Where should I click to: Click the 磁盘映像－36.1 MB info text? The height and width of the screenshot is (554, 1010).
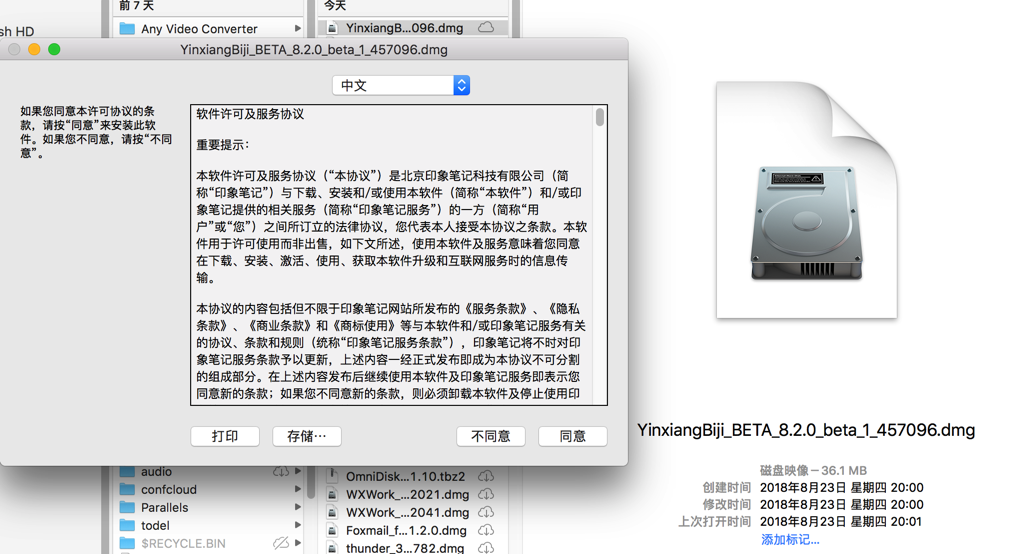(x=813, y=470)
